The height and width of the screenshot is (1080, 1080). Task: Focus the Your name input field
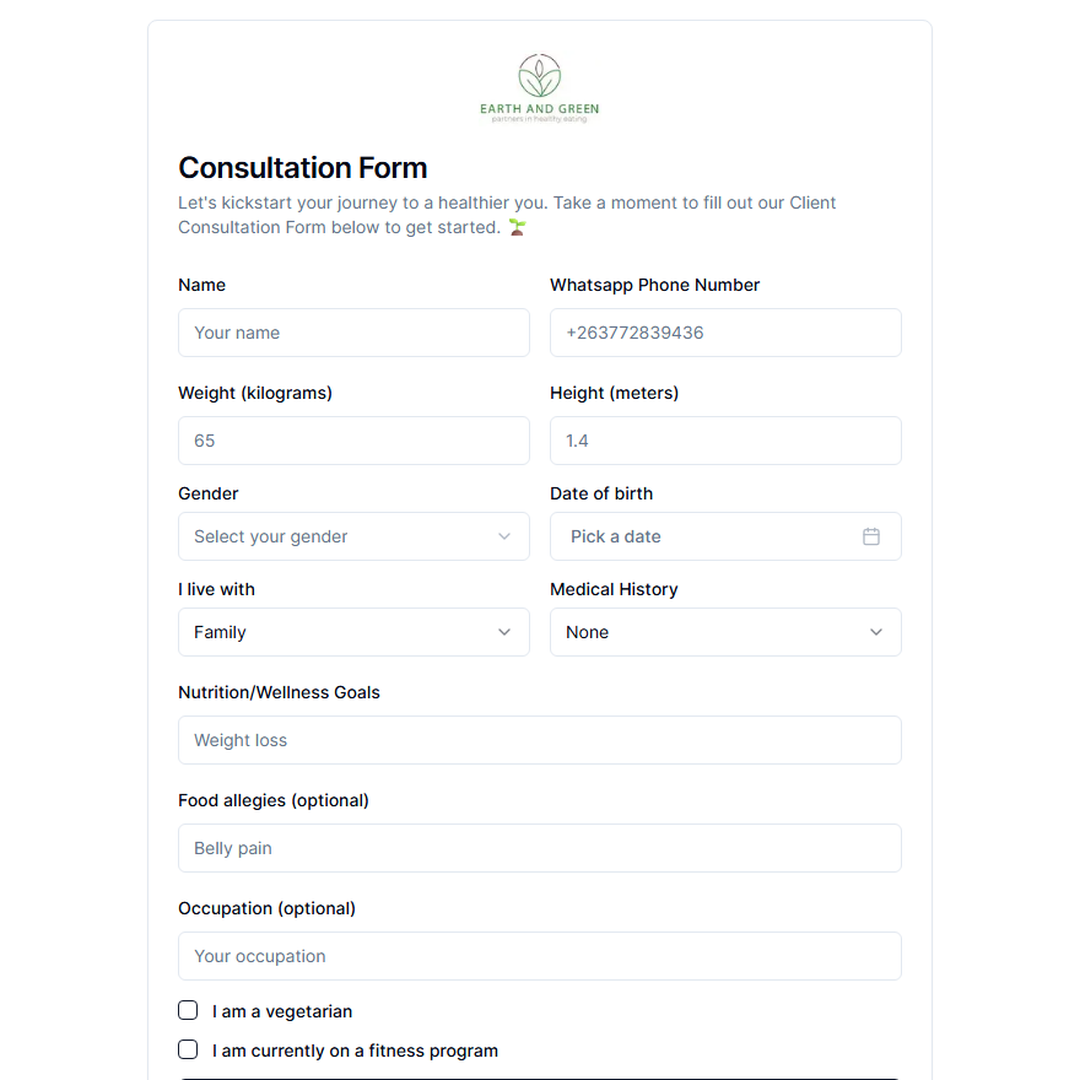(x=354, y=333)
